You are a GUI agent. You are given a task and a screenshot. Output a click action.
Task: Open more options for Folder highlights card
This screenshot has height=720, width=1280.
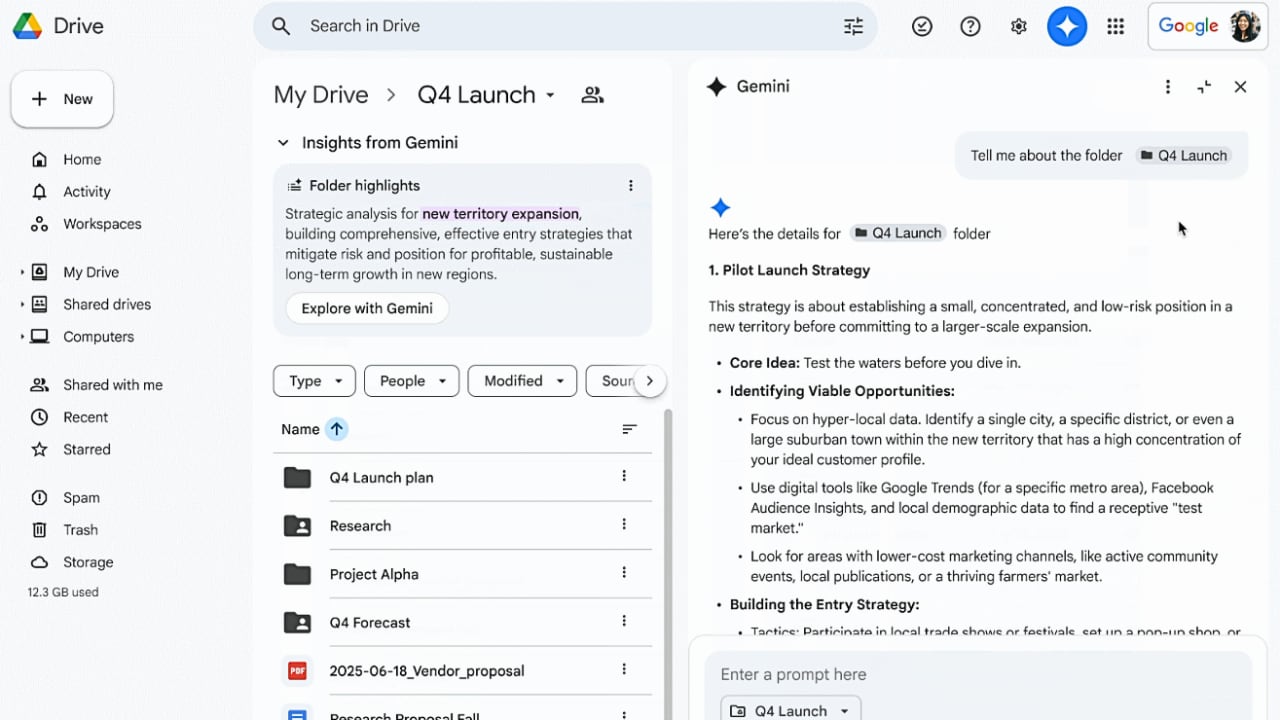pyautogui.click(x=631, y=185)
